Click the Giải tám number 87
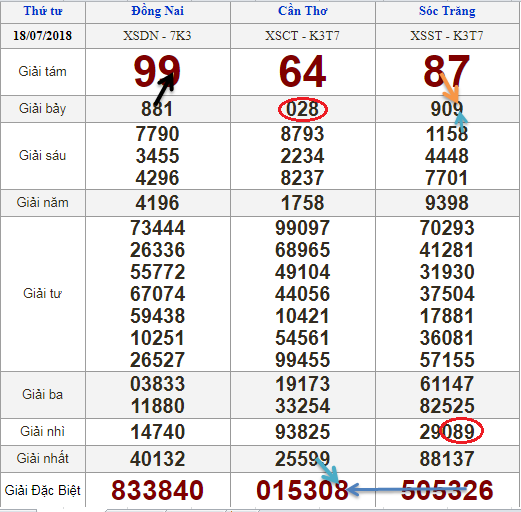This screenshot has height=512, width=521. [x=447, y=71]
